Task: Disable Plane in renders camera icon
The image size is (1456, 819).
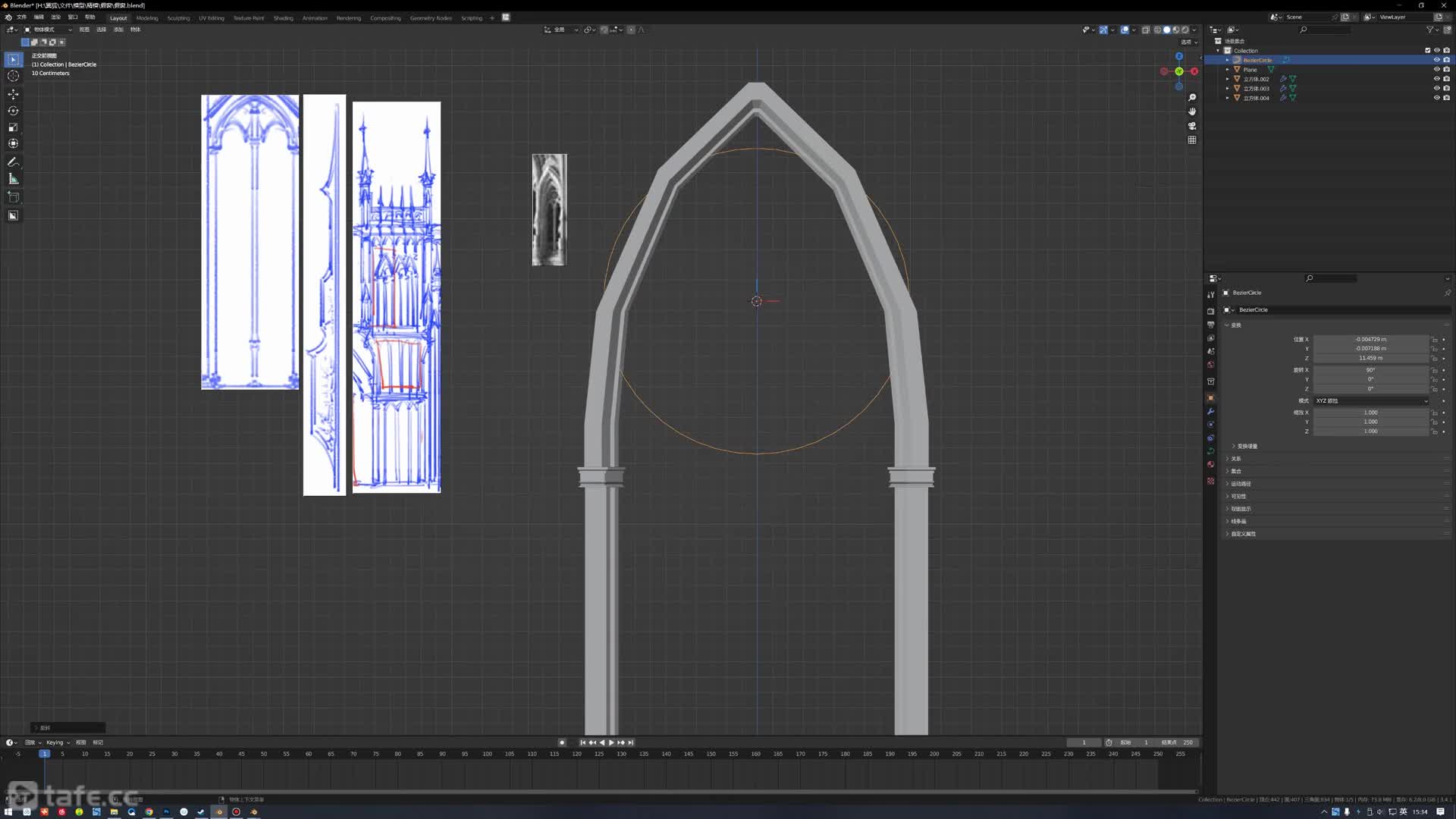Action: 1446,69
